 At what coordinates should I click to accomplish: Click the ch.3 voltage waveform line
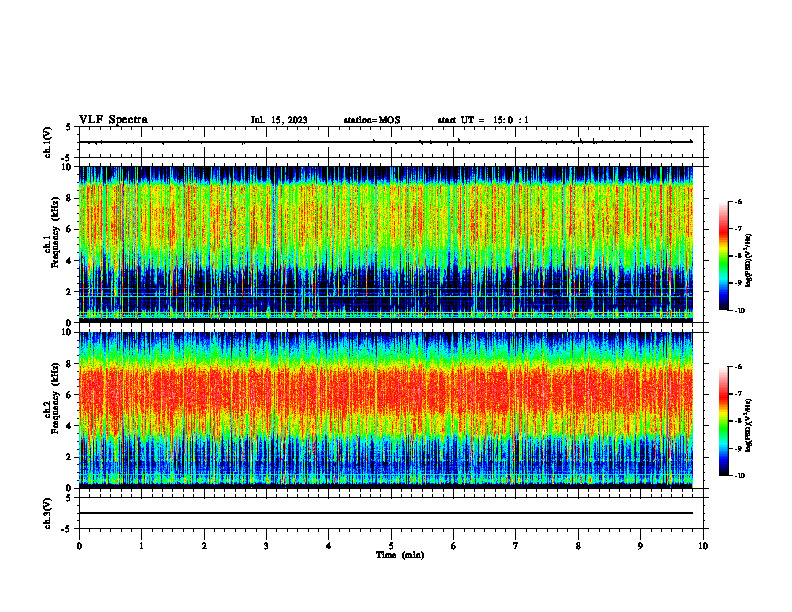click(x=386, y=513)
